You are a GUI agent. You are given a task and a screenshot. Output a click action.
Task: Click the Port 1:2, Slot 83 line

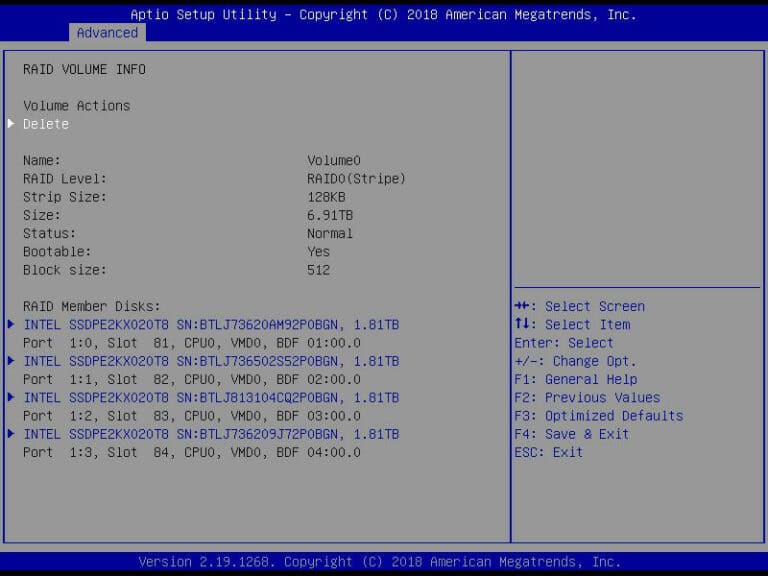pyautogui.click(x=192, y=416)
